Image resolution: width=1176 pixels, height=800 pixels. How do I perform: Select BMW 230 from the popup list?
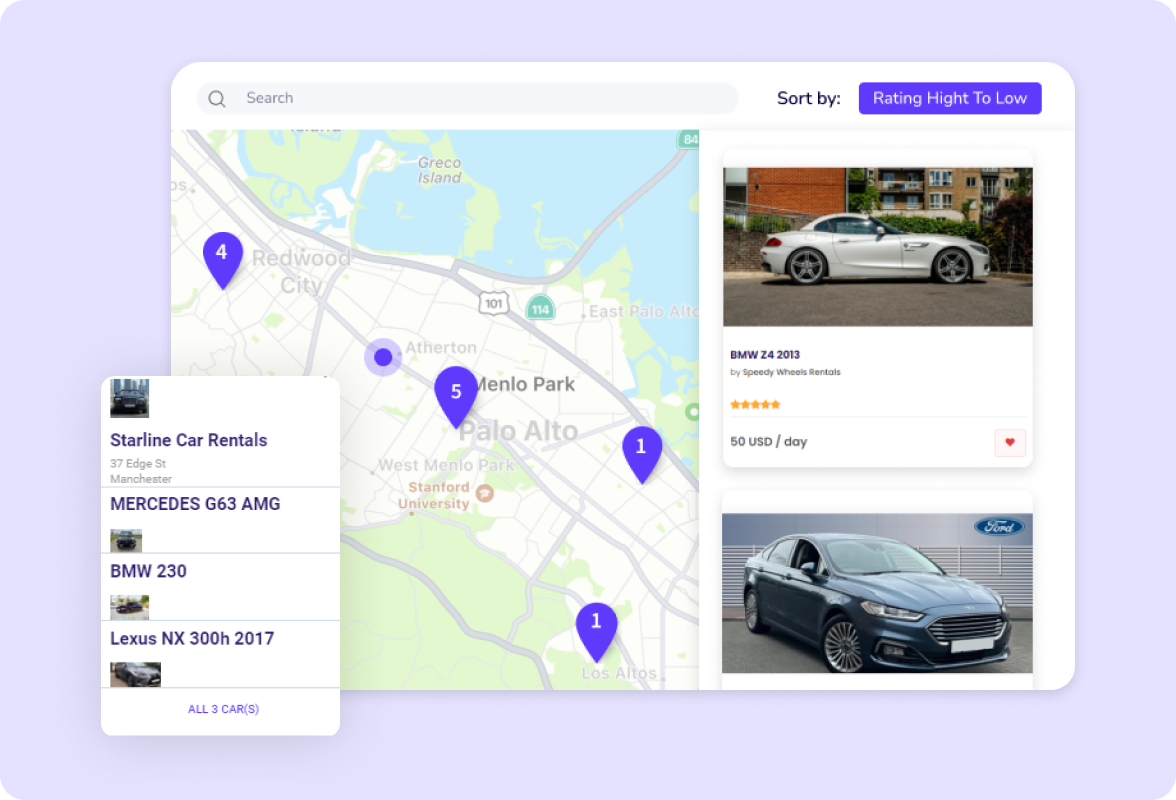point(147,571)
